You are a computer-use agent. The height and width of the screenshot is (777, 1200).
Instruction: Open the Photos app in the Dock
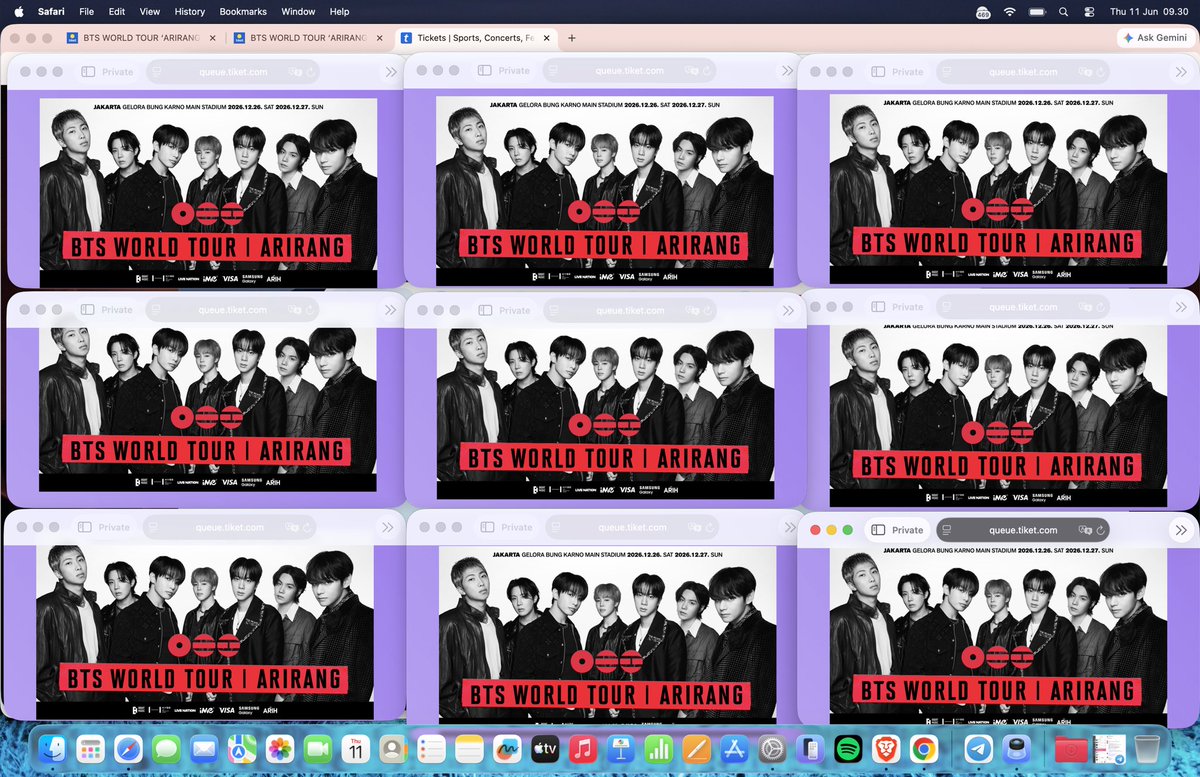coord(280,748)
